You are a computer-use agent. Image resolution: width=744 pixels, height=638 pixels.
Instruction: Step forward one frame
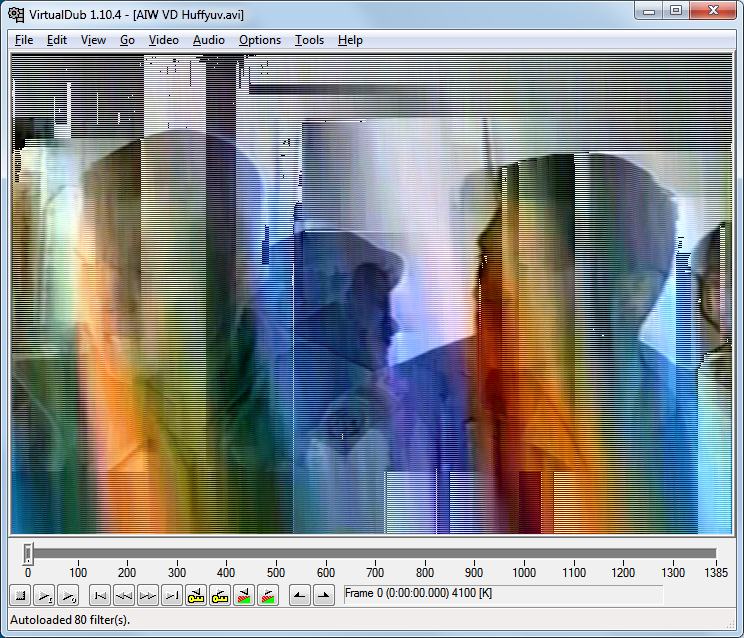(148, 595)
